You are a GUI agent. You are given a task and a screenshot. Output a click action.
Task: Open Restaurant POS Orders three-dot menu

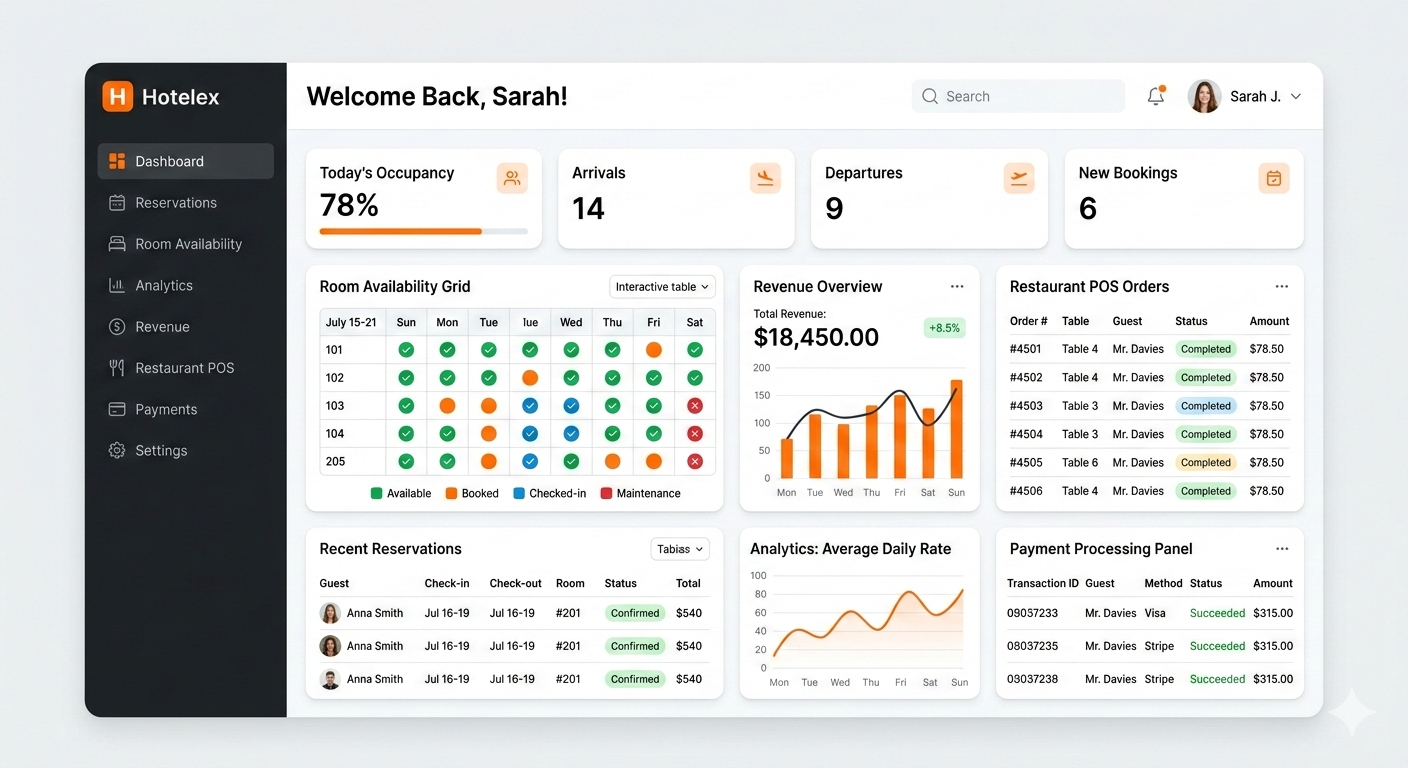[1282, 287]
